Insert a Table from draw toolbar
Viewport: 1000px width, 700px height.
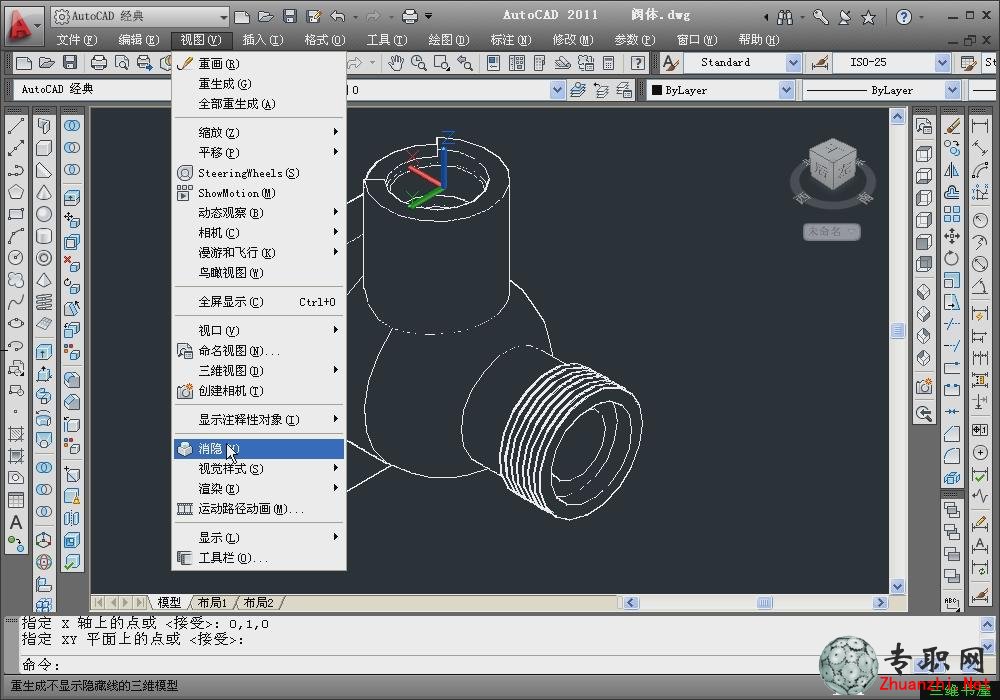click(16, 500)
